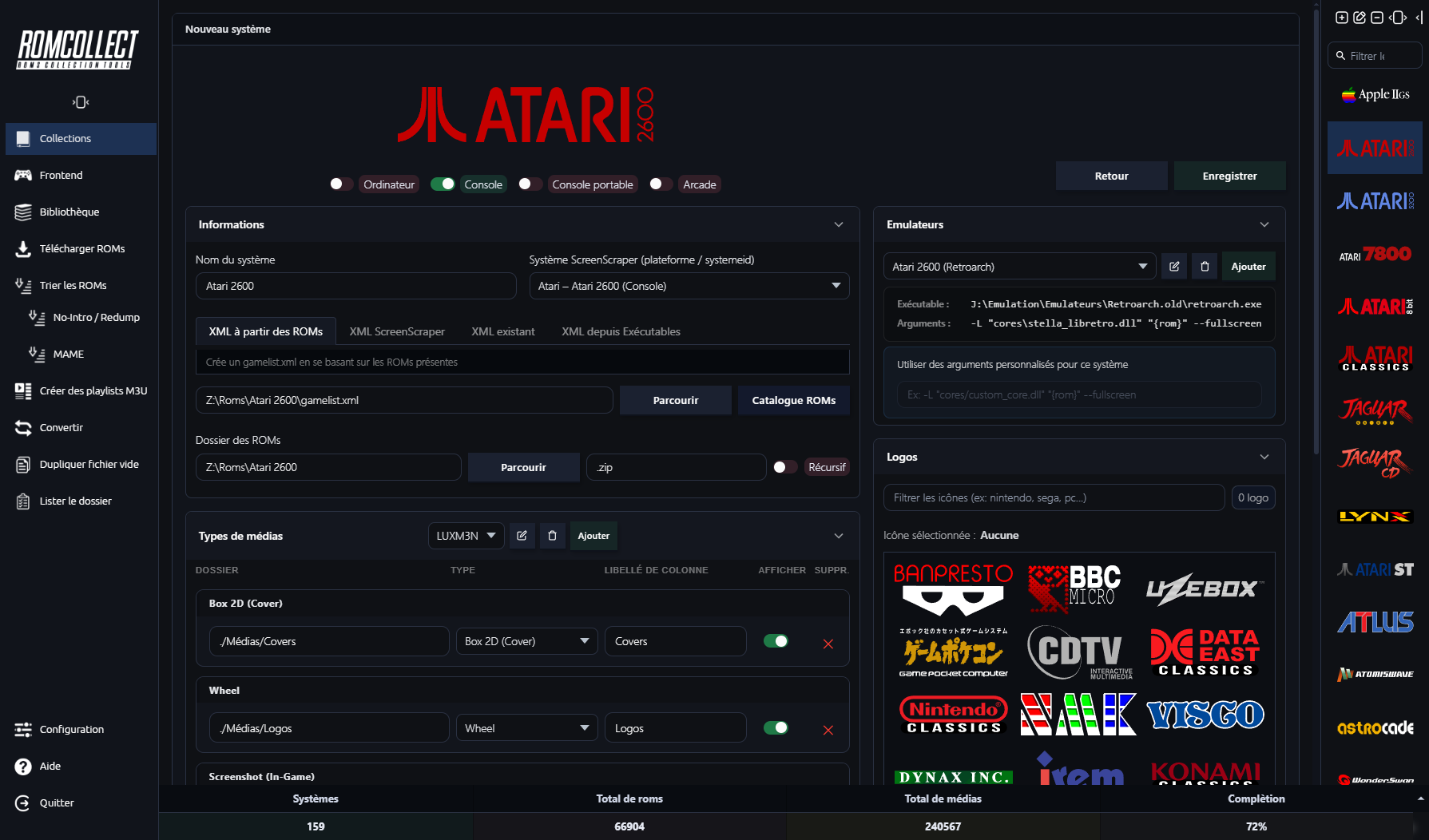
Task: Click the Enregistrer button
Action: click(x=1229, y=176)
